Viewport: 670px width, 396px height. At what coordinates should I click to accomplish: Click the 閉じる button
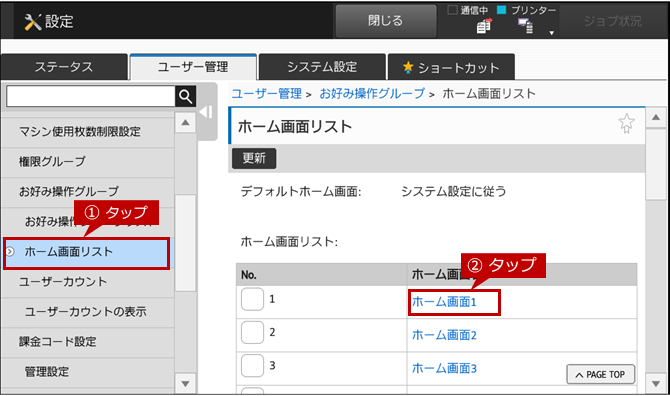tap(386, 21)
